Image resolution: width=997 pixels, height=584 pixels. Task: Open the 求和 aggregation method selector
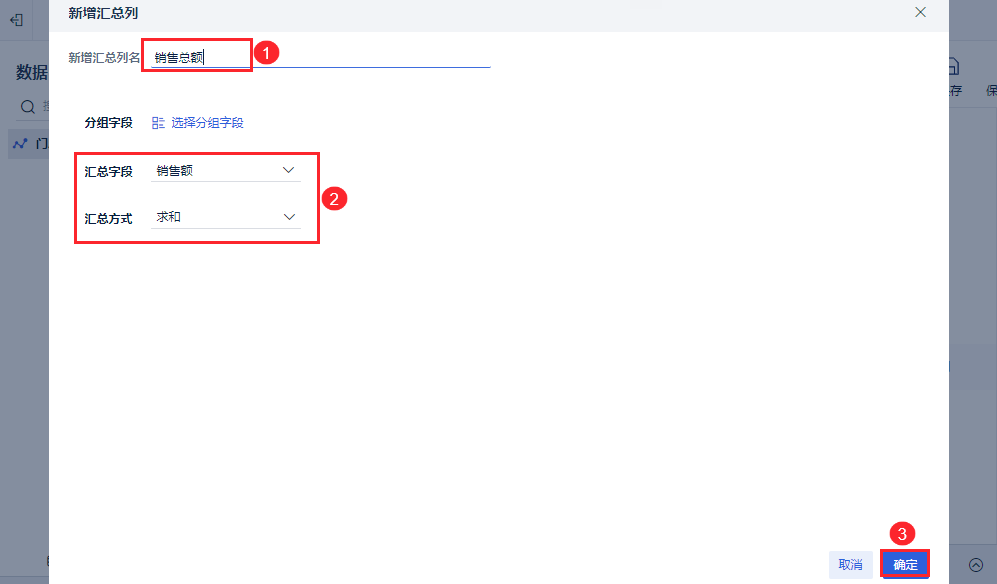[x=226, y=218]
